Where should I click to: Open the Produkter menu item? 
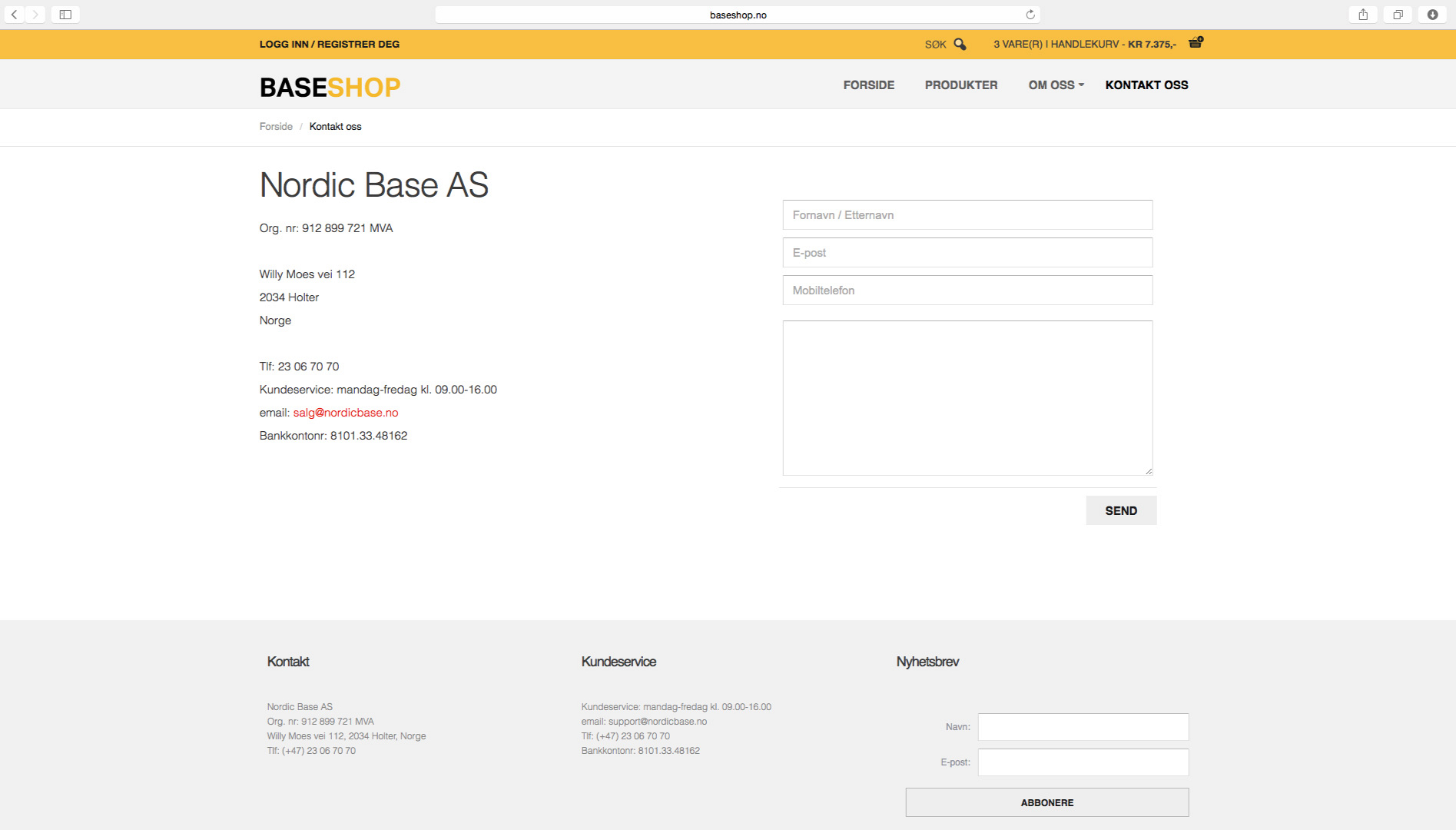(961, 85)
